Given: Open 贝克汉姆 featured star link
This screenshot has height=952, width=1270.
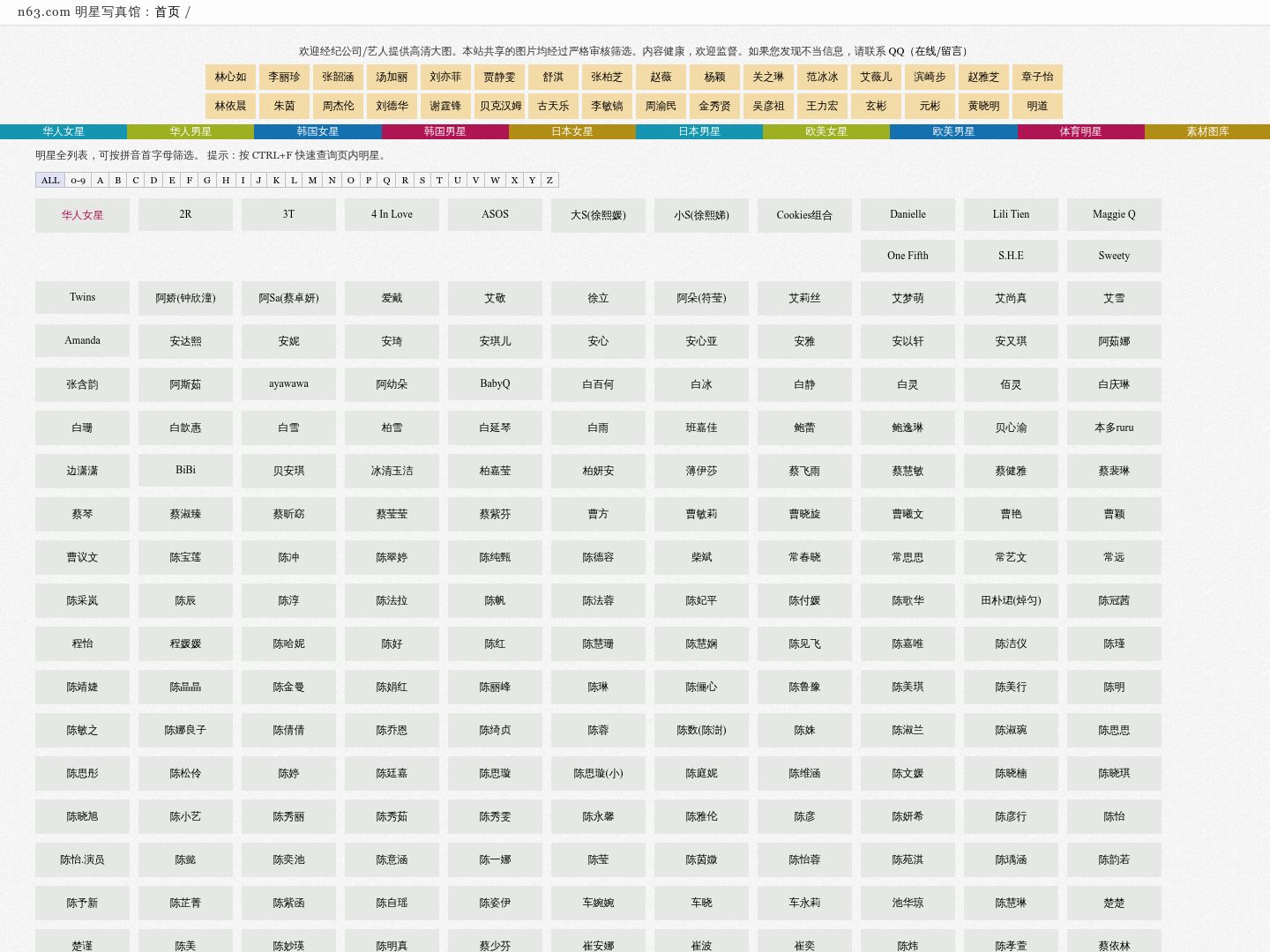Looking at the screenshot, I should 500,106.
